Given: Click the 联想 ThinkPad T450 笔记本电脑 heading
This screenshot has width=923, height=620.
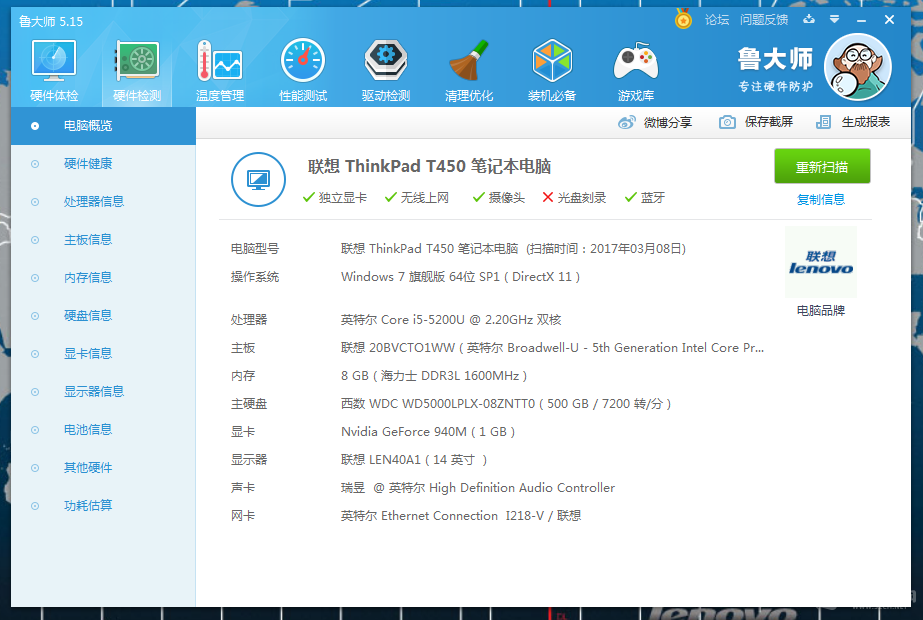Looking at the screenshot, I should pyautogui.click(x=429, y=166).
